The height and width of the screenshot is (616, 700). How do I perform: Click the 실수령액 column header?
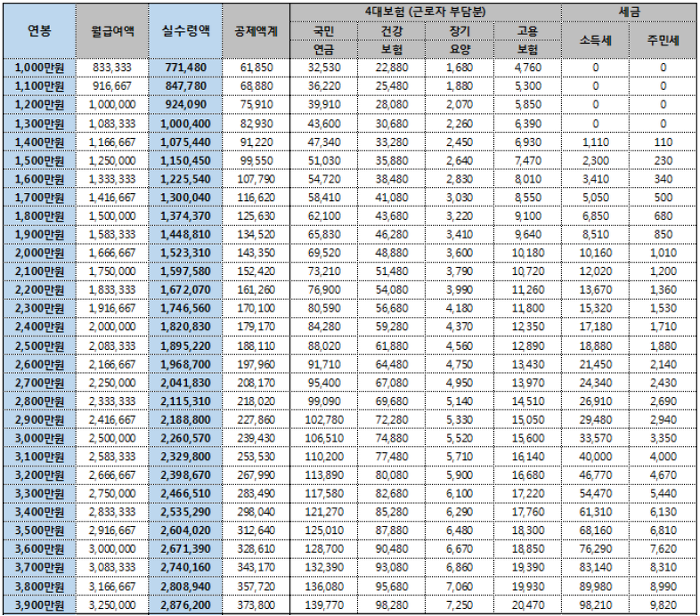point(185,31)
